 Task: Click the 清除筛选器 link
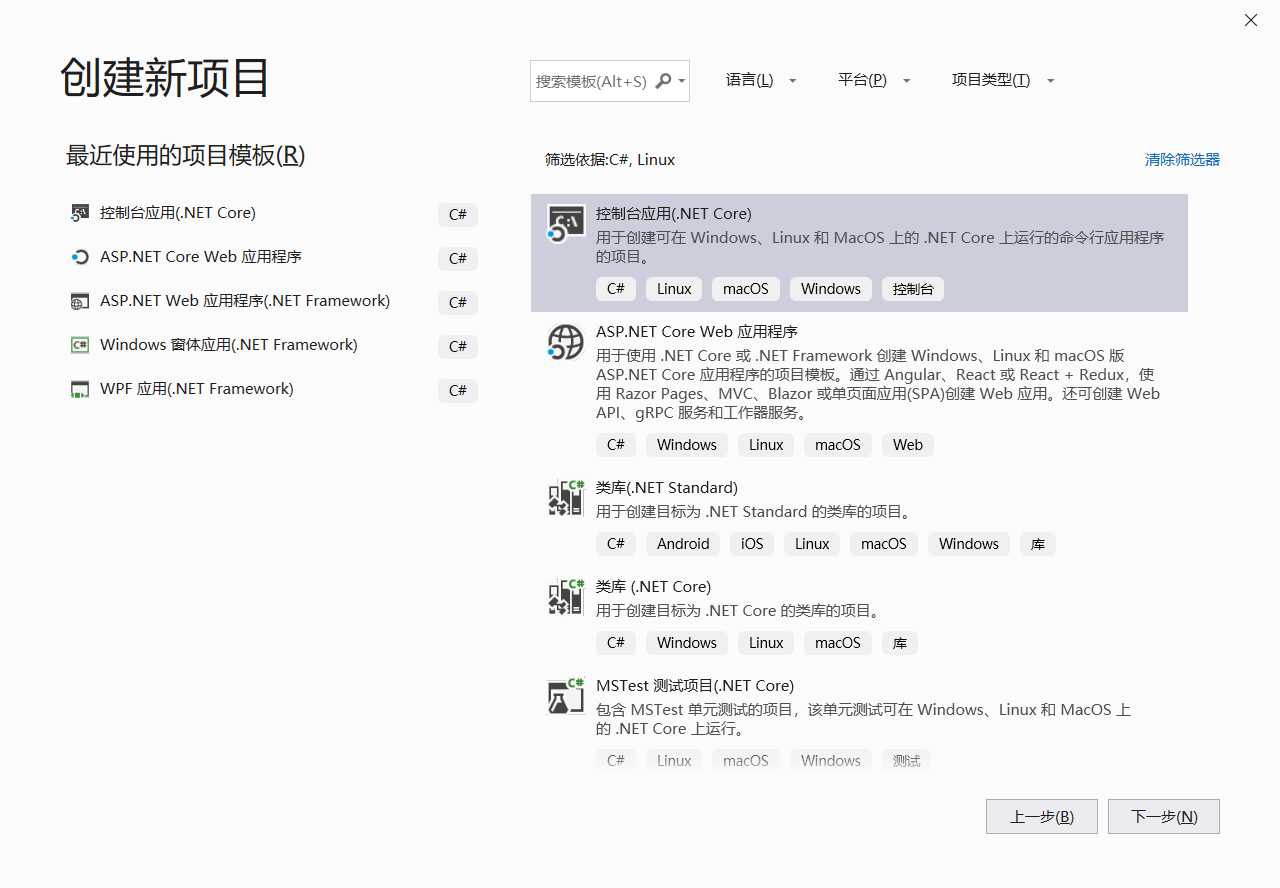tap(1182, 159)
